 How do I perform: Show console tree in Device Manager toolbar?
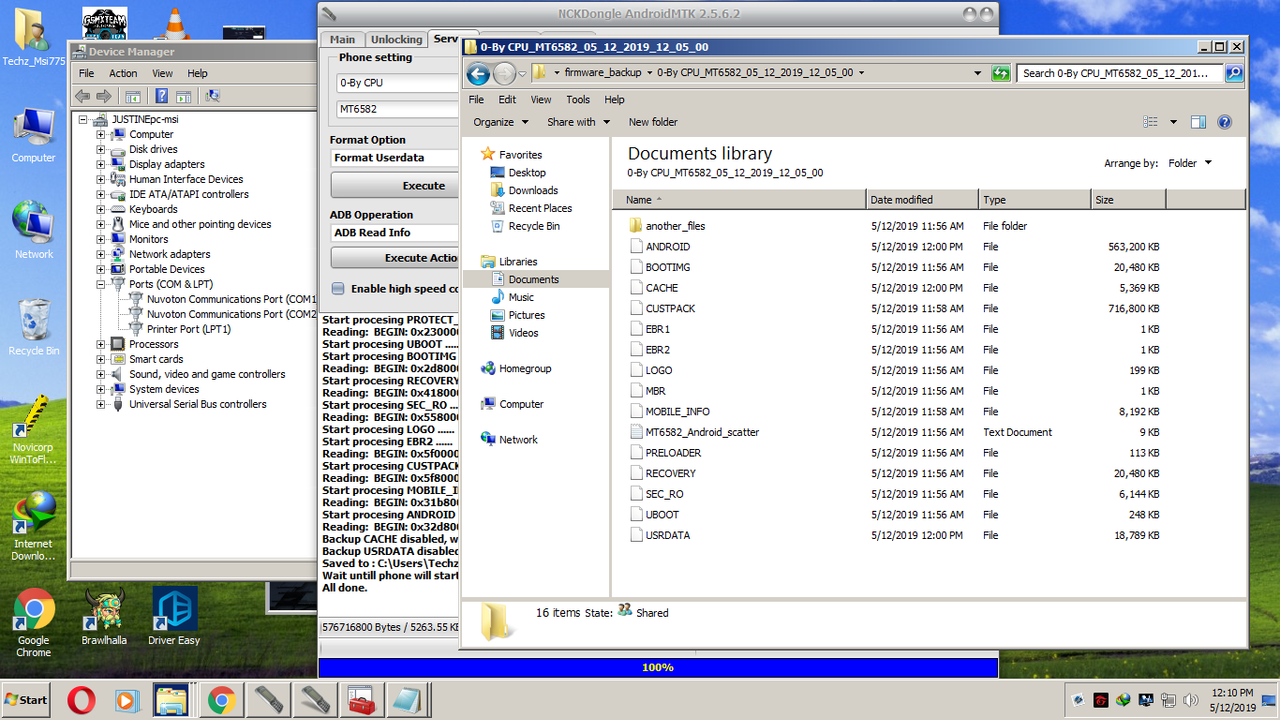[132, 96]
